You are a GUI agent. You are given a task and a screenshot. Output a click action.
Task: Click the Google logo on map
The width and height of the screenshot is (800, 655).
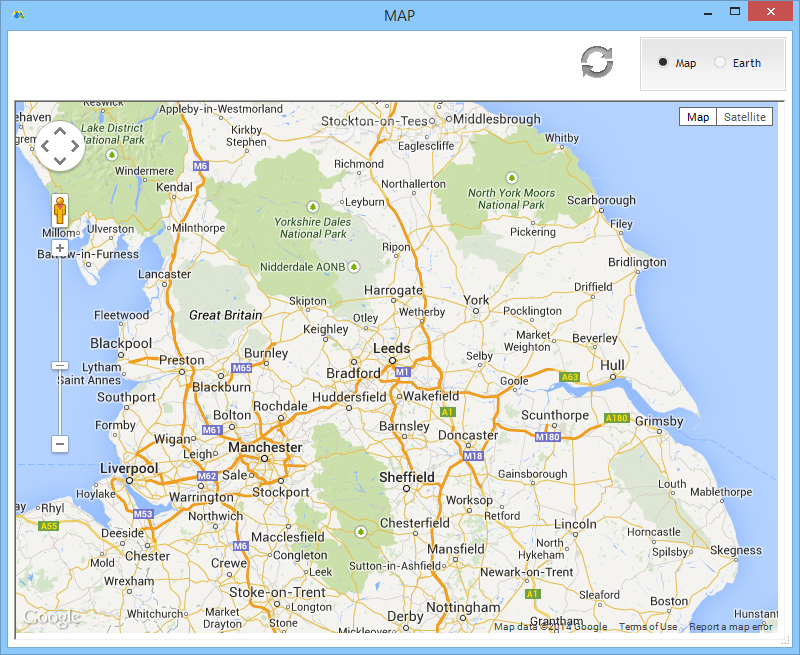click(x=52, y=617)
